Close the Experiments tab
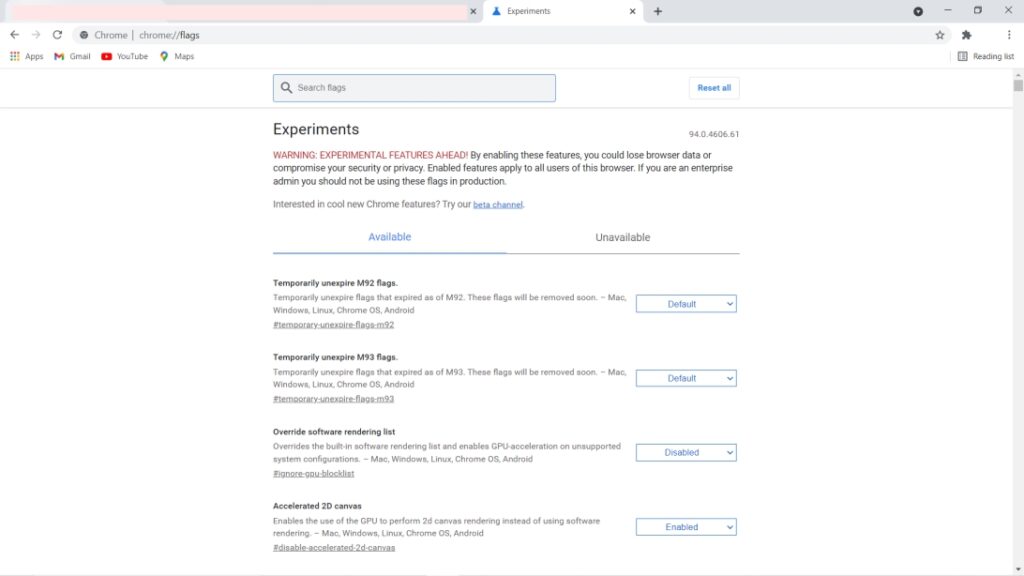Image resolution: width=1024 pixels, height=576 pixels. point(632,11)
